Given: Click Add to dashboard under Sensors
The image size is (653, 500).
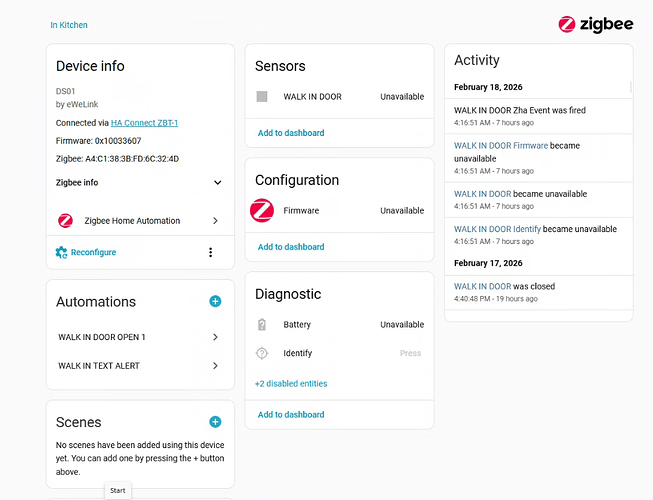Looking at the screenshot, I should click(x=291, y=133).
